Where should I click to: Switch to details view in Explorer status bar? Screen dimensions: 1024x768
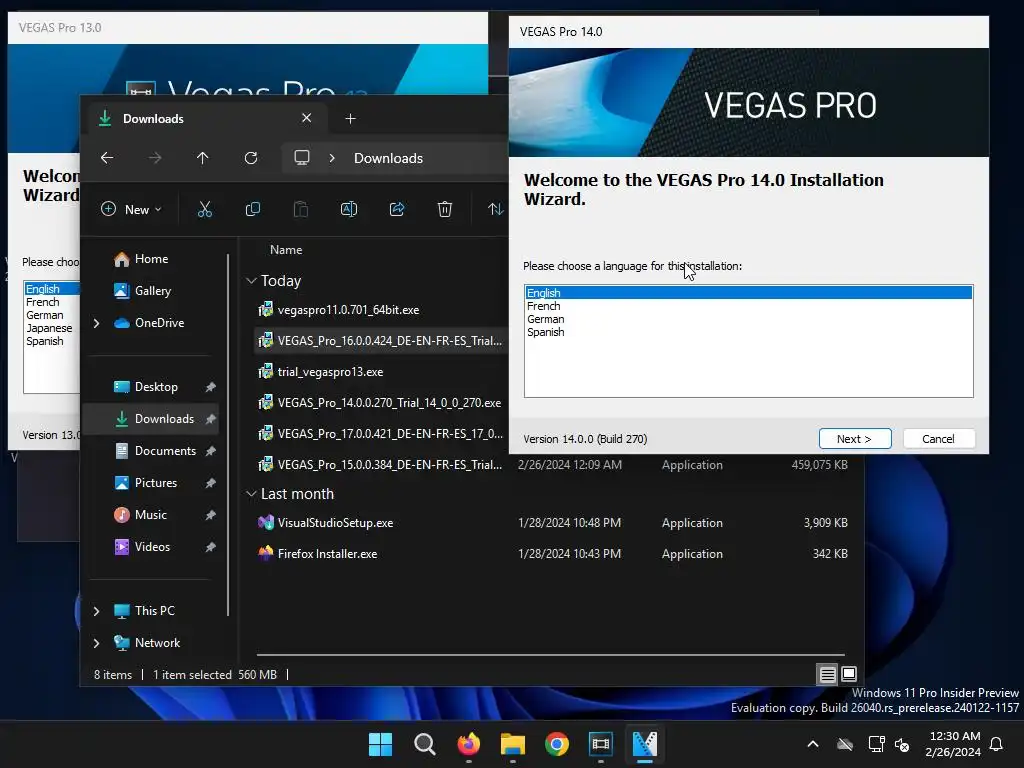coord(827,674)
